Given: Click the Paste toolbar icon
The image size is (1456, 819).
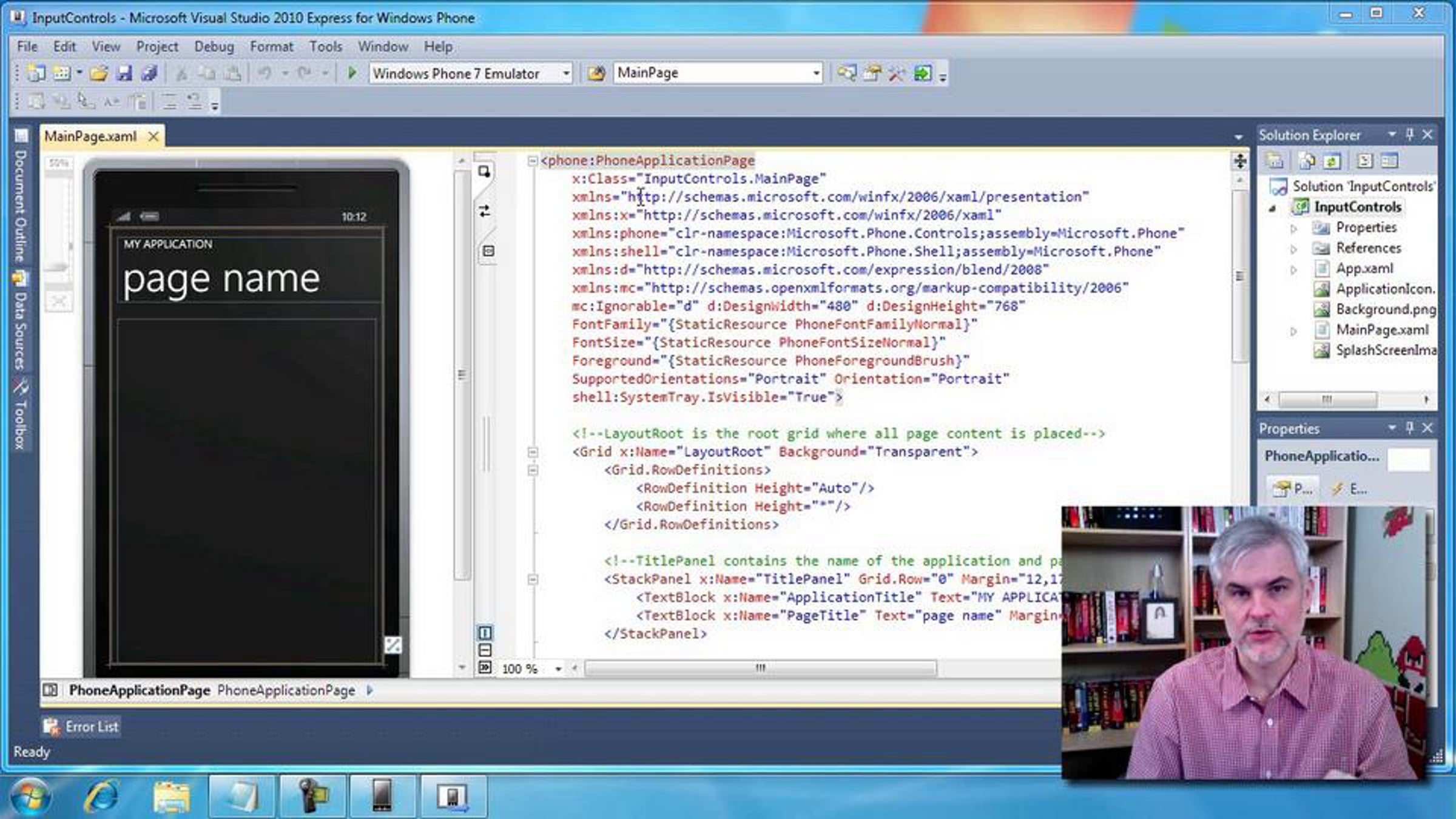Looking at the screenshot, I should point(232,73).
